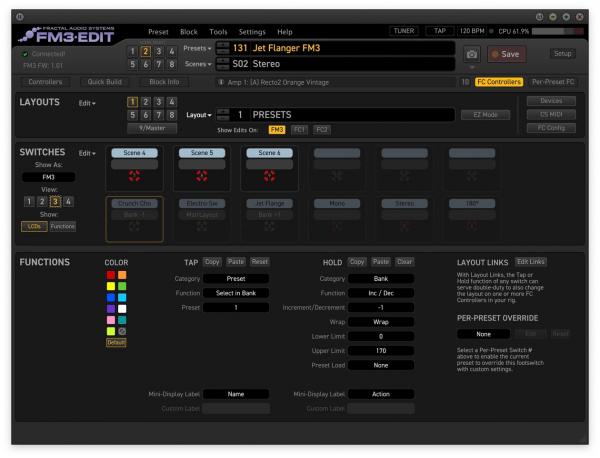Open TAP Category dropdown showing Preset
The image size is (600, 458).
(x=236, y=279)
